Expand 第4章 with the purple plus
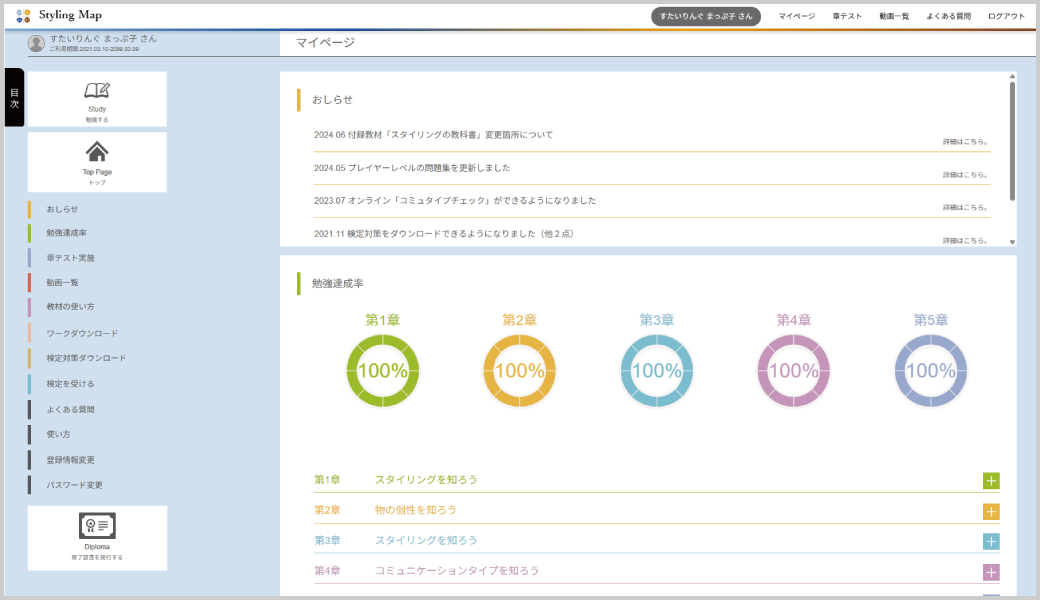Viewport: 1040px width, 600px height. [x=991, y=572]
